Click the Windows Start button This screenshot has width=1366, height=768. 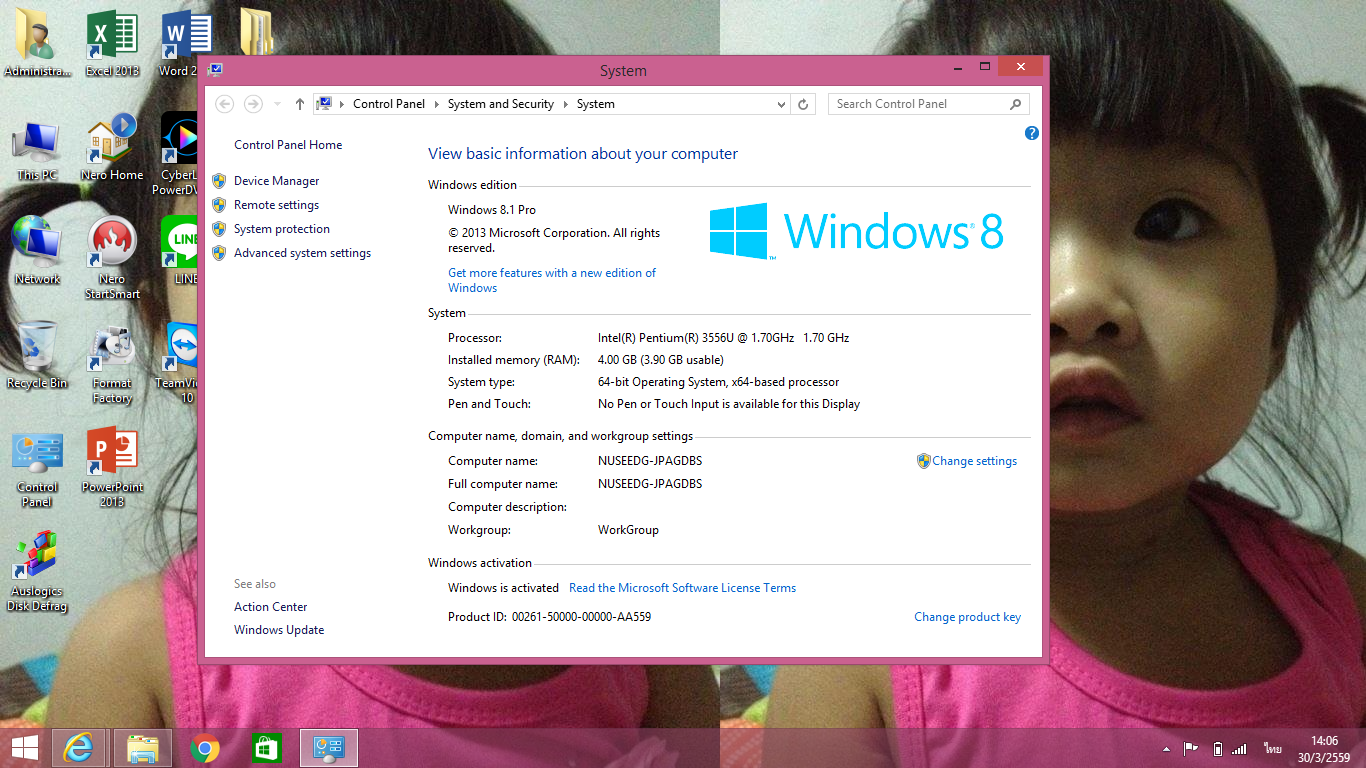pyautogui.click(x=25, y=748)
